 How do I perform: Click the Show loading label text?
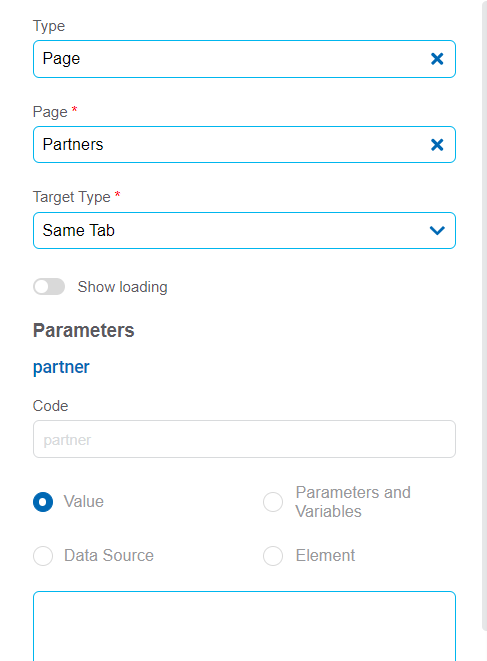pos(123,287)
